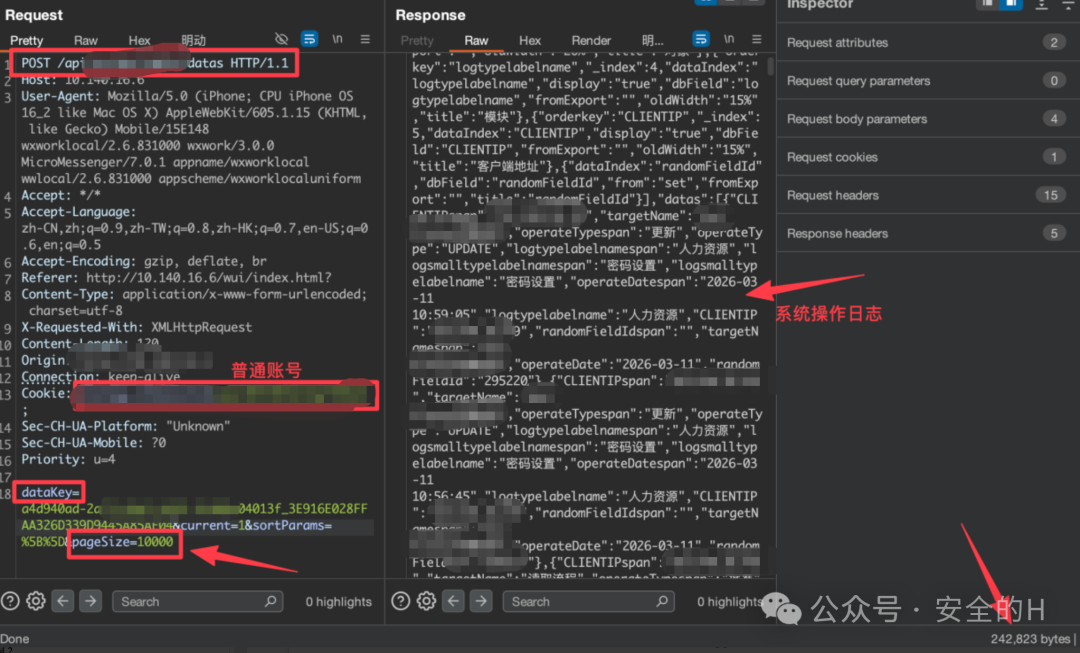Click '0 highlights' label under Request

339,602
